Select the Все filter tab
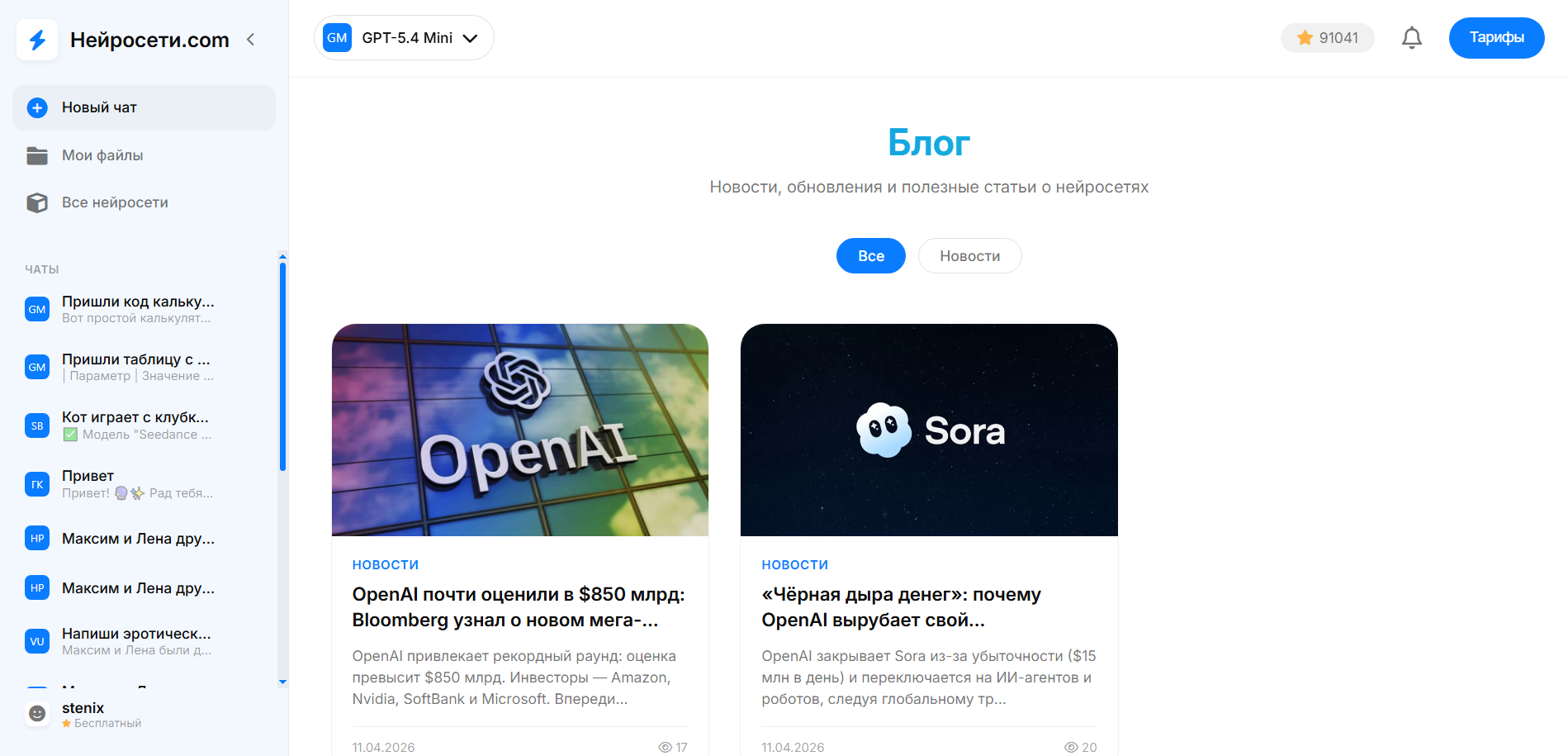Image resolution: width=1568 pixels, height=756 pixels. pyautogui.click(x=870, y=256)
